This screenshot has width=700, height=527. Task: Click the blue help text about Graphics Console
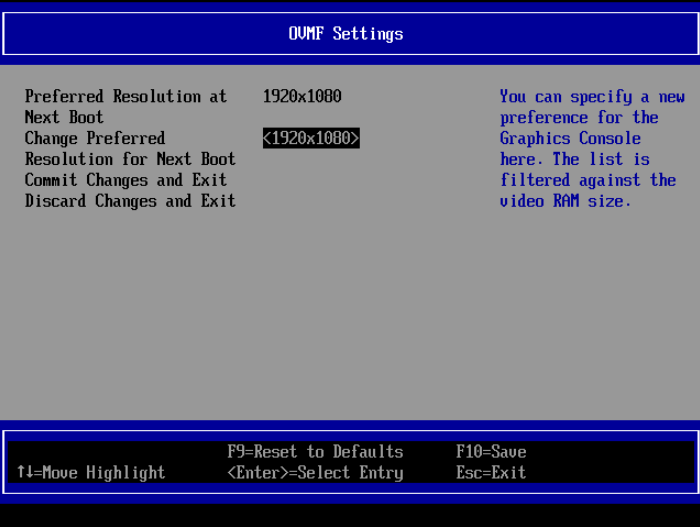[x=592, y=148]
